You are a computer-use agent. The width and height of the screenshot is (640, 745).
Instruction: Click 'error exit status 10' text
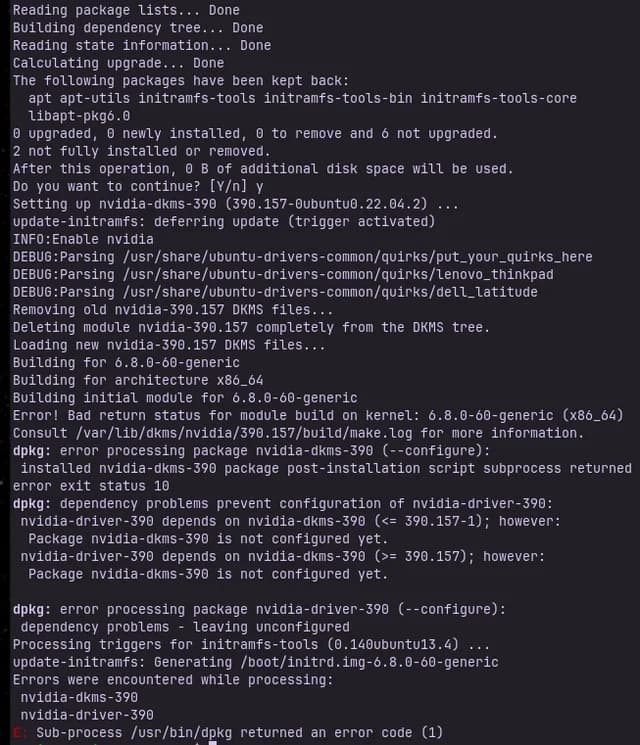click(90, 486)
